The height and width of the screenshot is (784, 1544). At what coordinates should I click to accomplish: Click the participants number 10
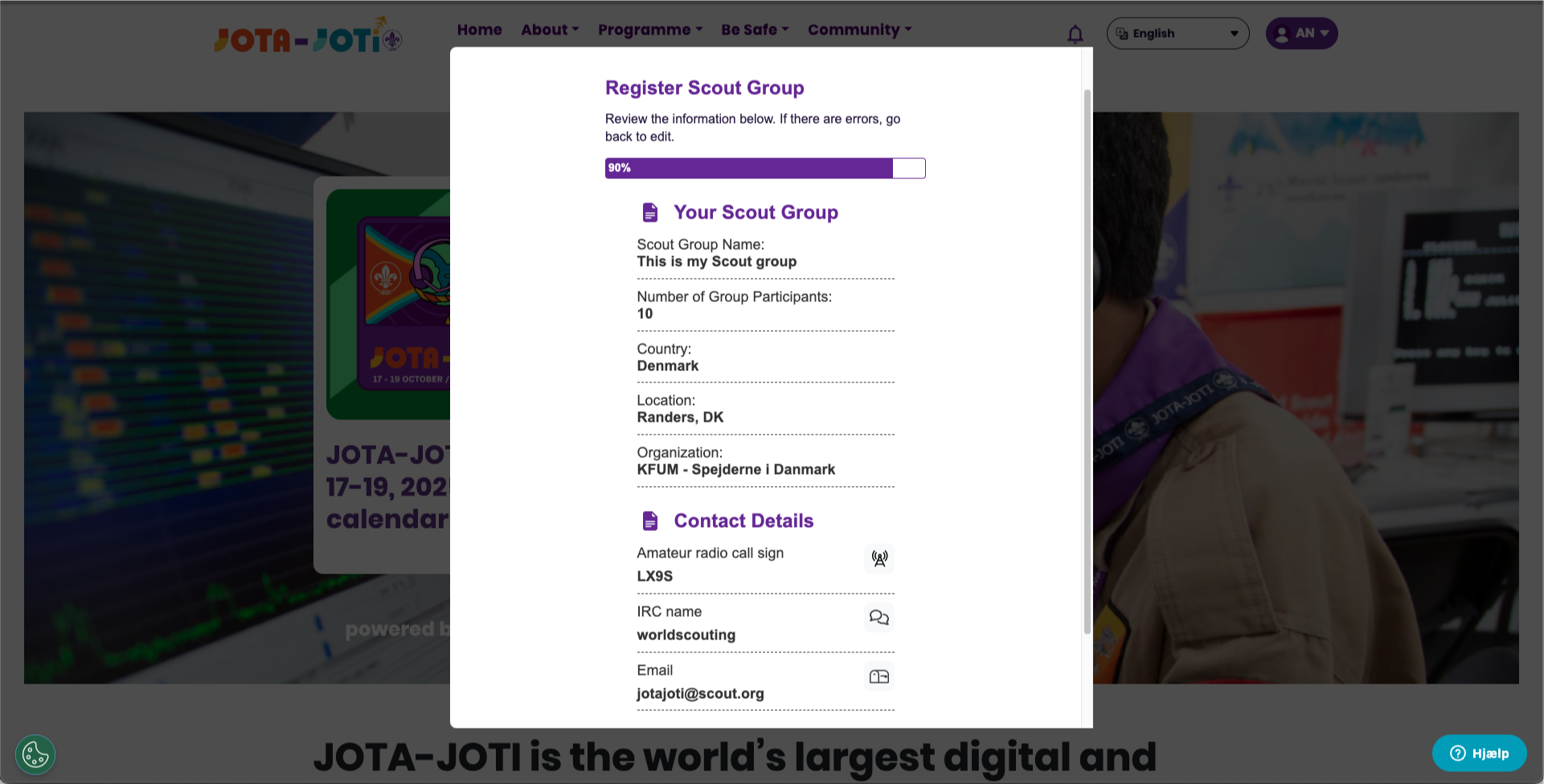click(645, 314)
